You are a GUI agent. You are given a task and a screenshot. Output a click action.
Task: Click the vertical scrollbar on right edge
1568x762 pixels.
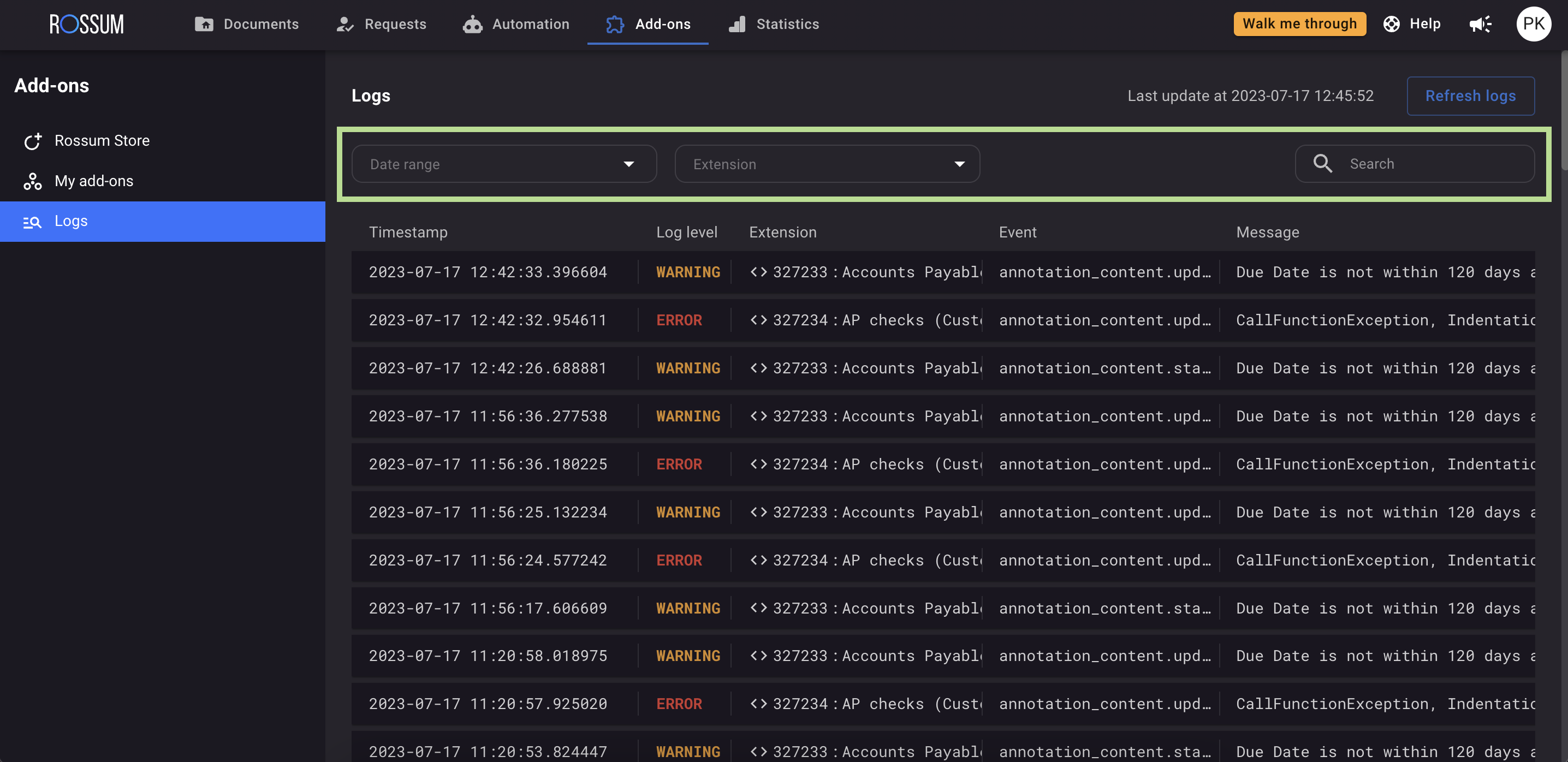point(1564,110)
